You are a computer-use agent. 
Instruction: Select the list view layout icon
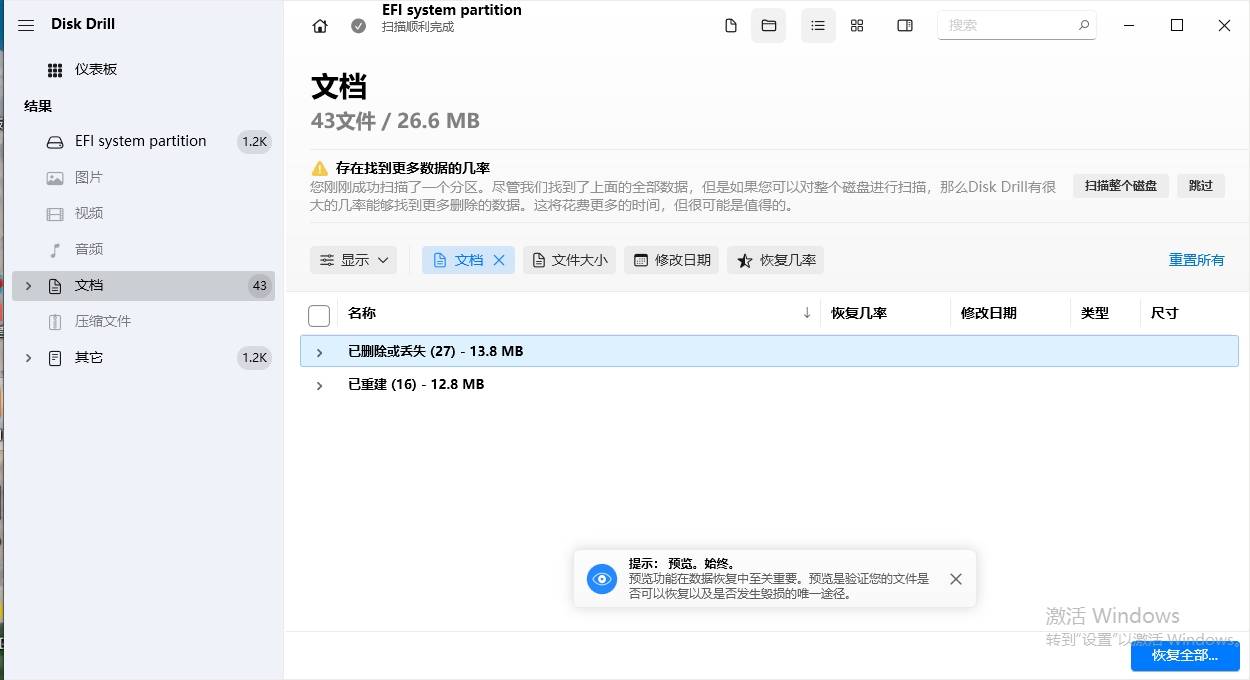coord(818,26)
